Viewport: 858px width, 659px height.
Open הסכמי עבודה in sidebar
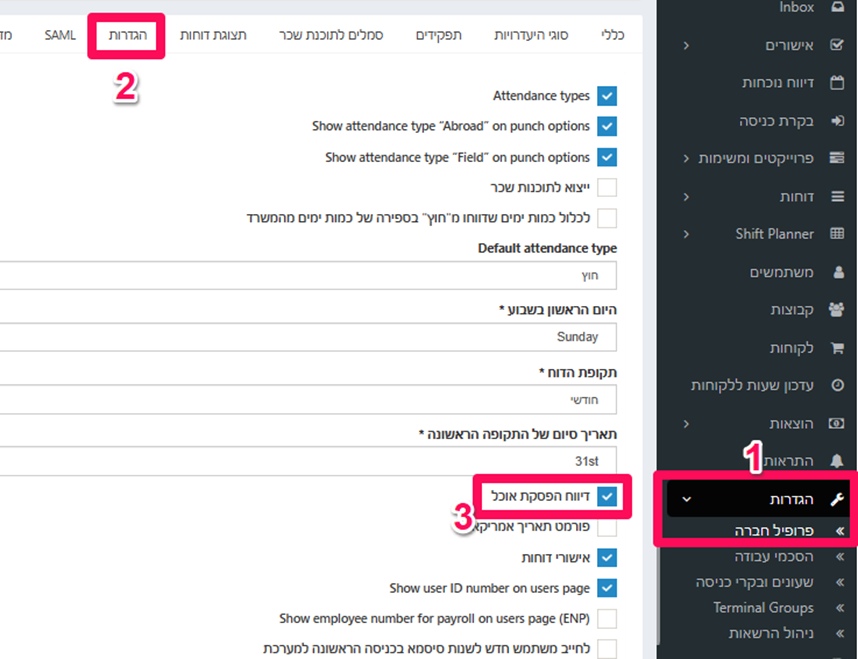(x=774, y=557)
